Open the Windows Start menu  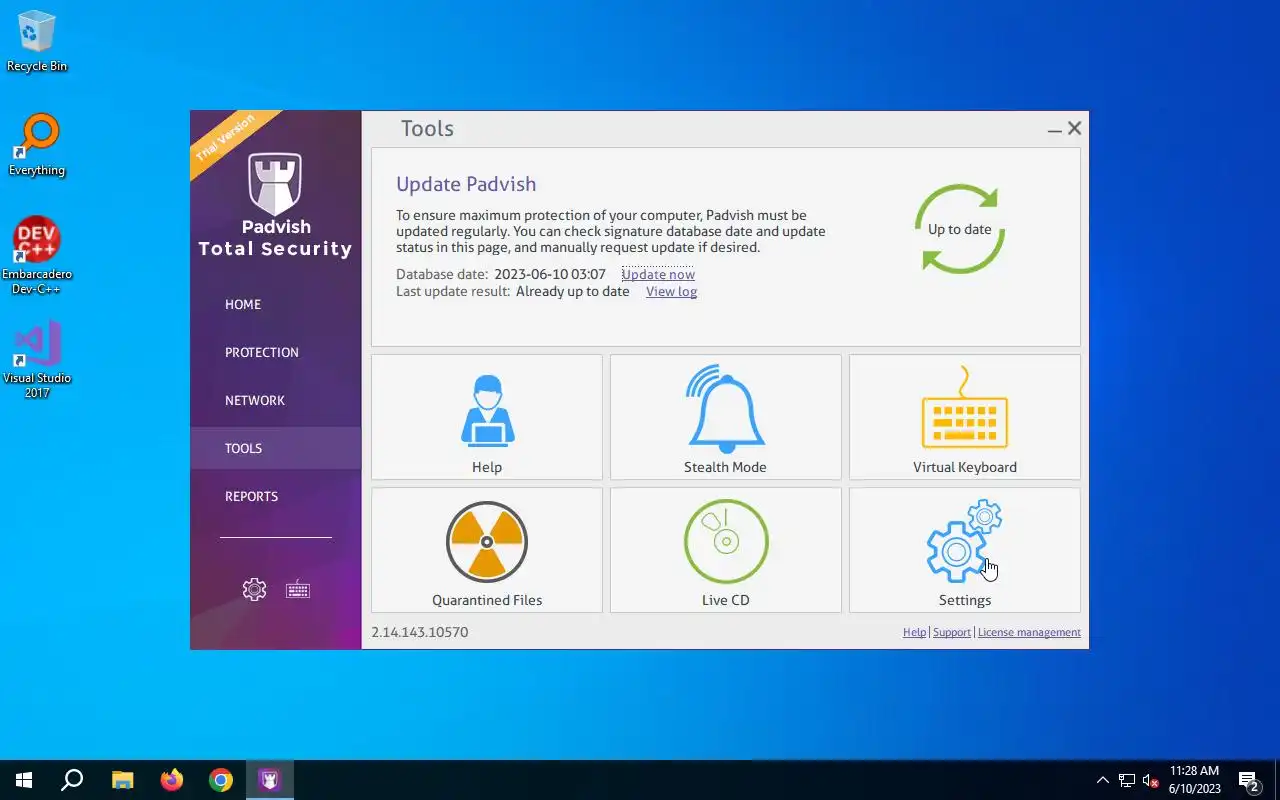click(x=24, y=780)
